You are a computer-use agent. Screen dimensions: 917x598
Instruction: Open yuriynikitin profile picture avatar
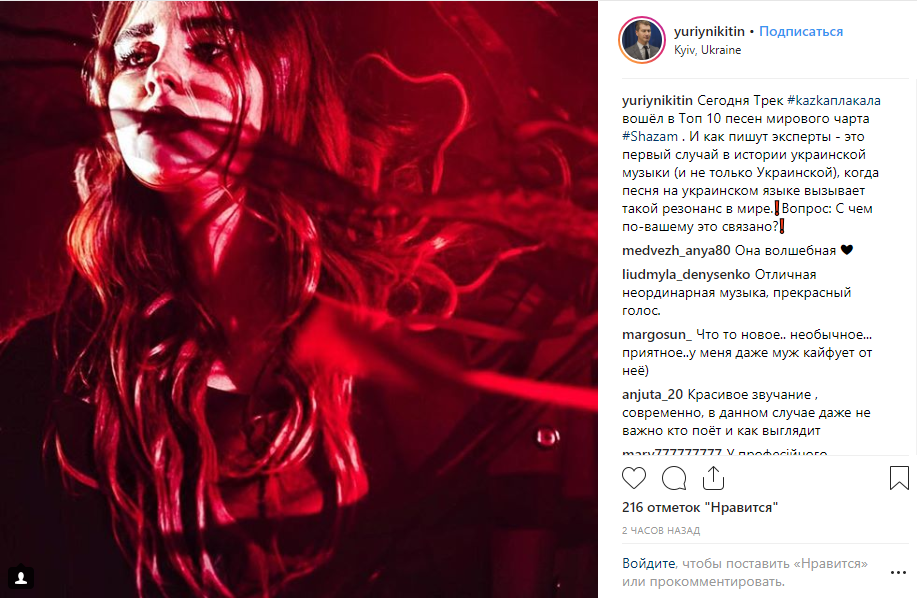click(x=642, y=40)
